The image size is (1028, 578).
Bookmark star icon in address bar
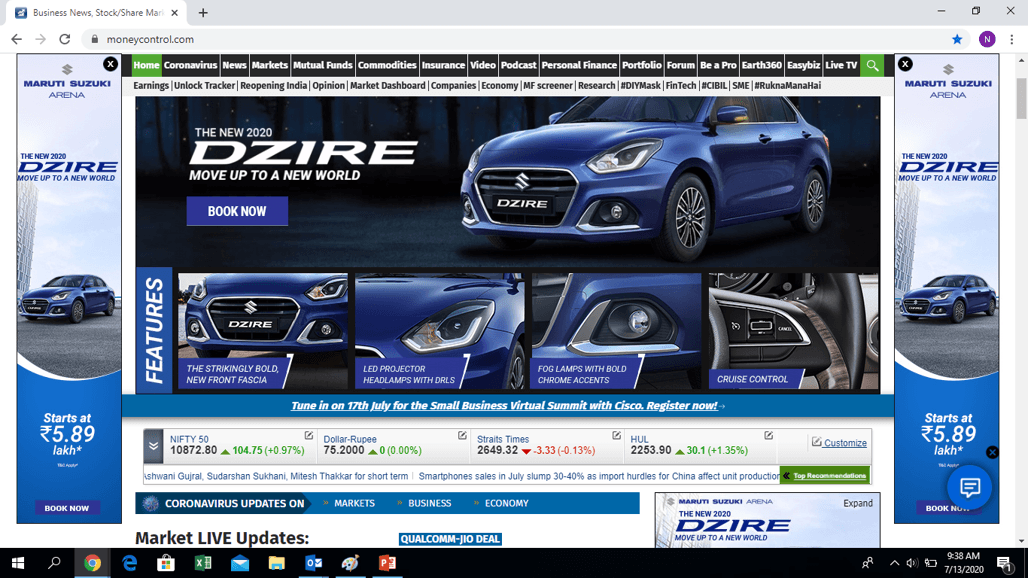(957, 39)
